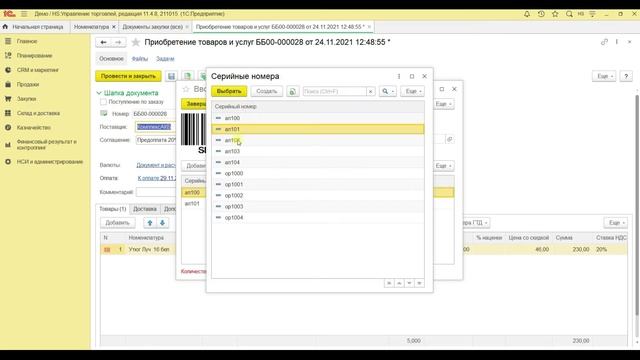Open Серийные номера dialog options menu
640x360 pixels.
399,76
